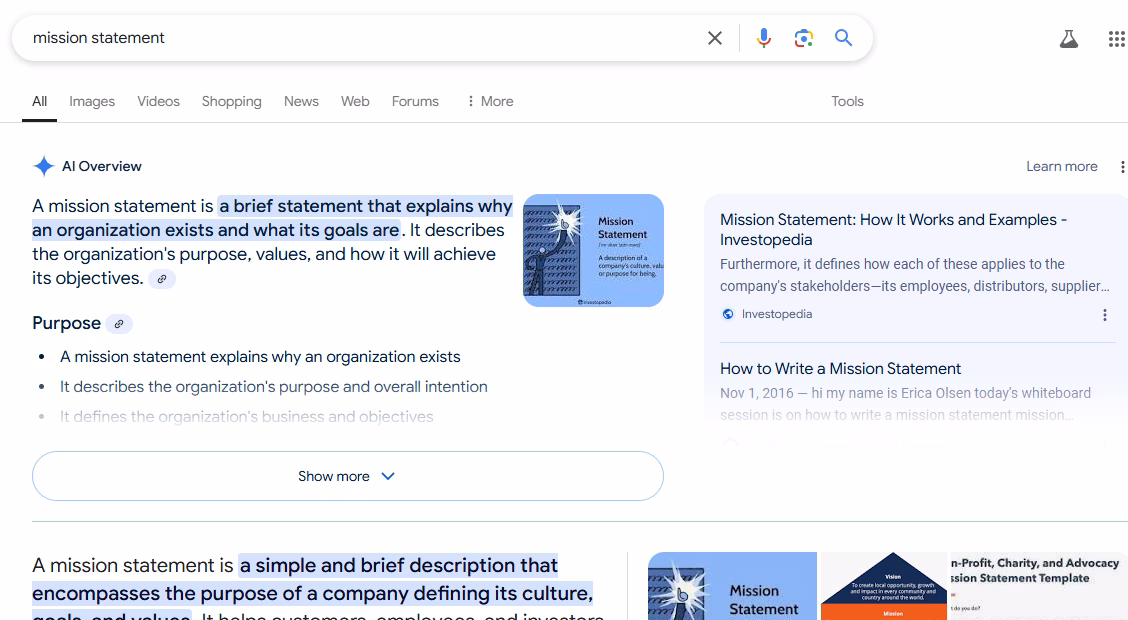This screenshot has height=620, width=1128.
Task: Switch to the All tab
Action: click(x=40, y=101)
